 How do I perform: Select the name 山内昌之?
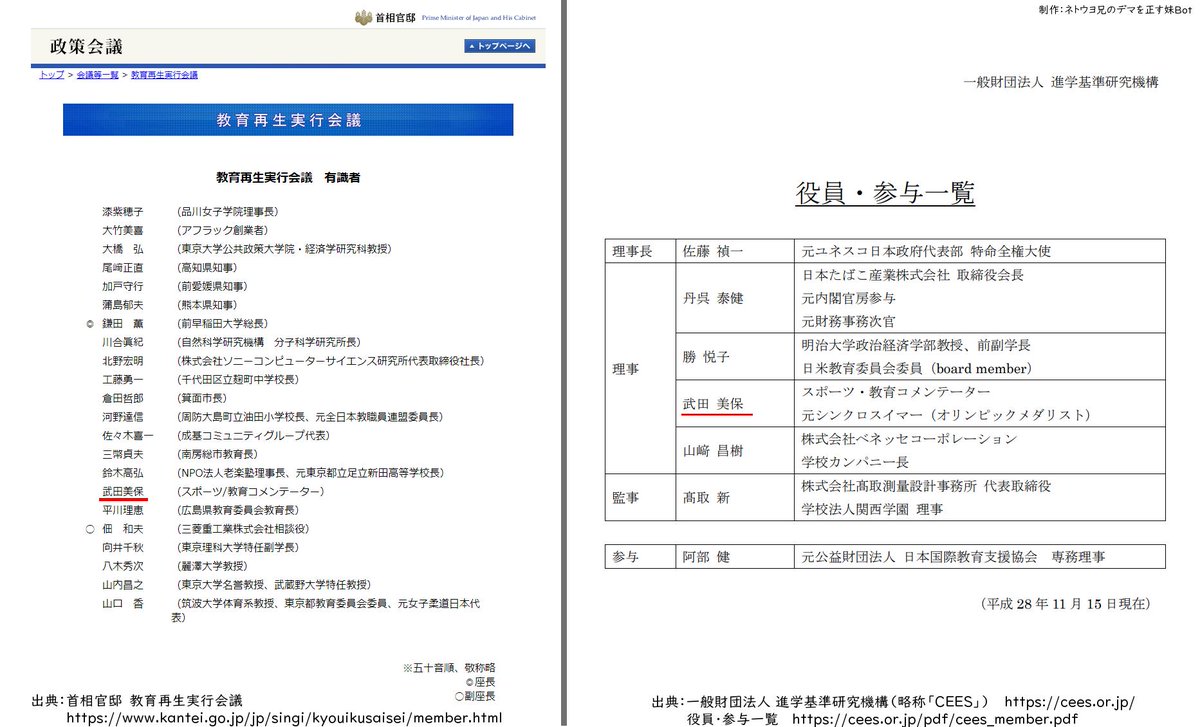[123, 585]
